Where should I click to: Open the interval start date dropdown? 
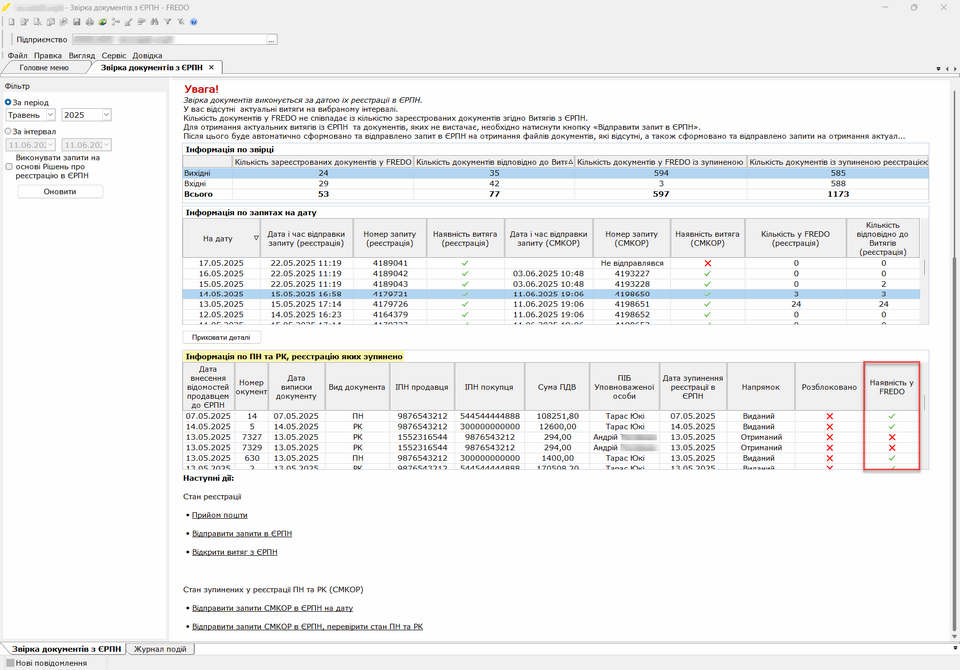click(50, 145)
